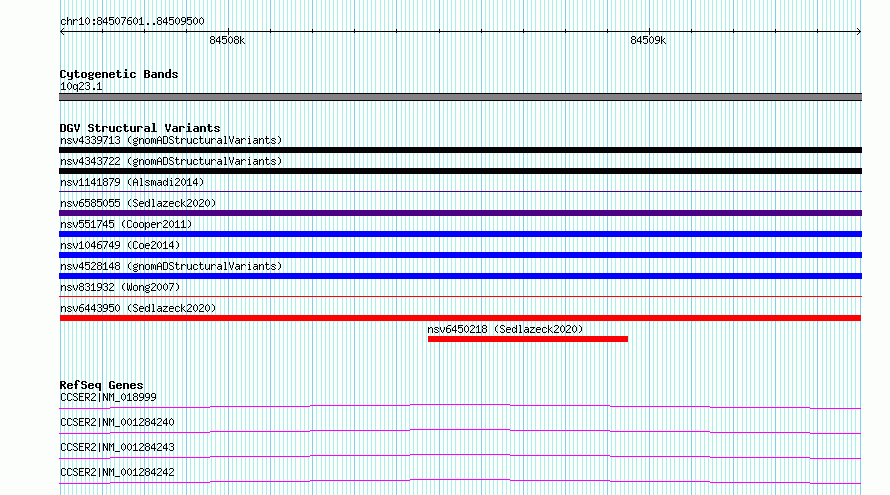Open variant nsv6450218 (Sedlazeck2020) label
890x495 pixels.
pos(505,329)
